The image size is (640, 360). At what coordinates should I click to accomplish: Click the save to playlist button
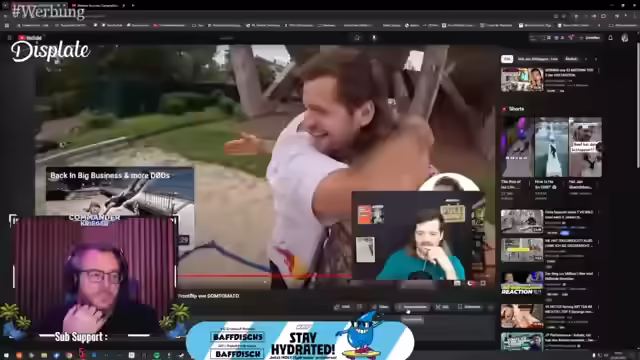point(469,307)
